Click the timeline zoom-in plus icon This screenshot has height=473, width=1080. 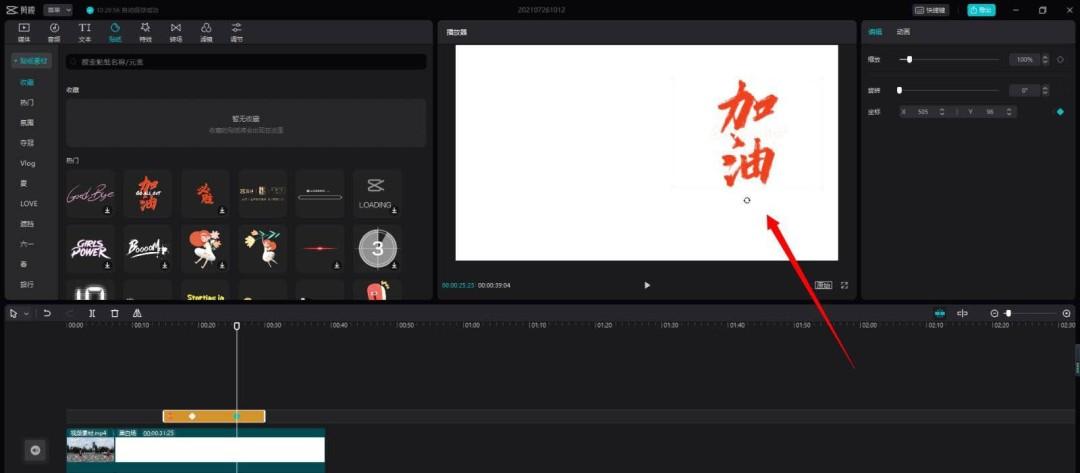[x=1066, y=313]
